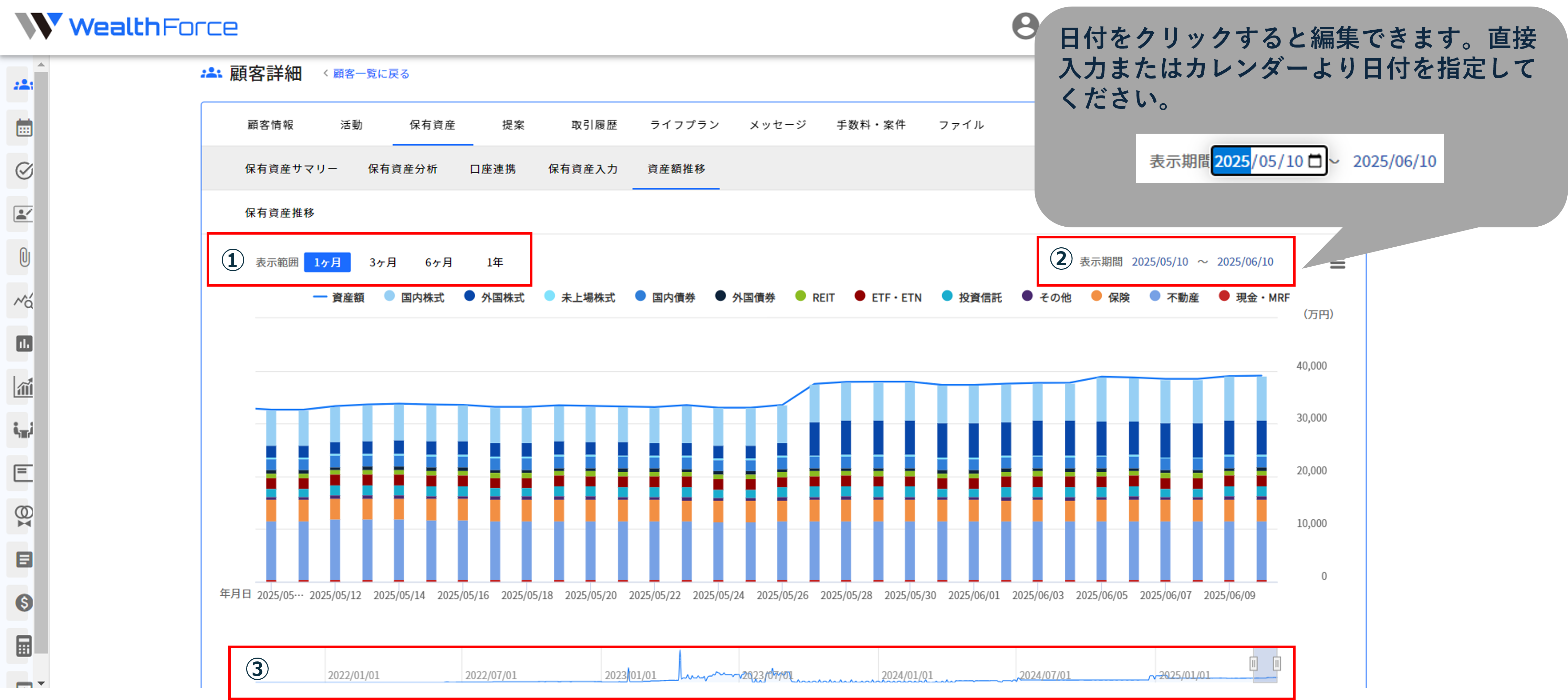Viewport: 1568px width, 700px height.
Task: Switch to 活動 tab
Action: [351, 125]
